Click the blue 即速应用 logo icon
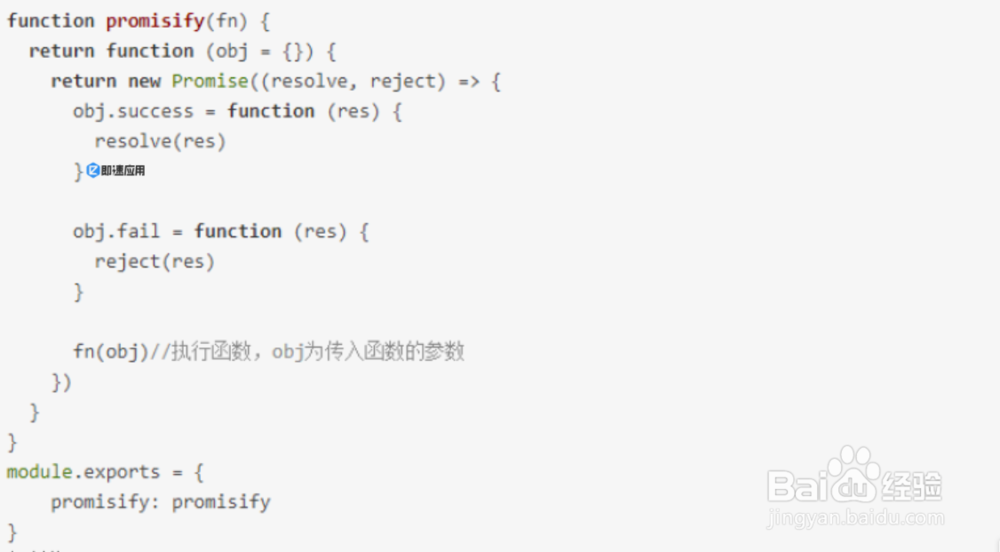Image resolution: width=1000 pixels, height=552 pixels. 93,171
